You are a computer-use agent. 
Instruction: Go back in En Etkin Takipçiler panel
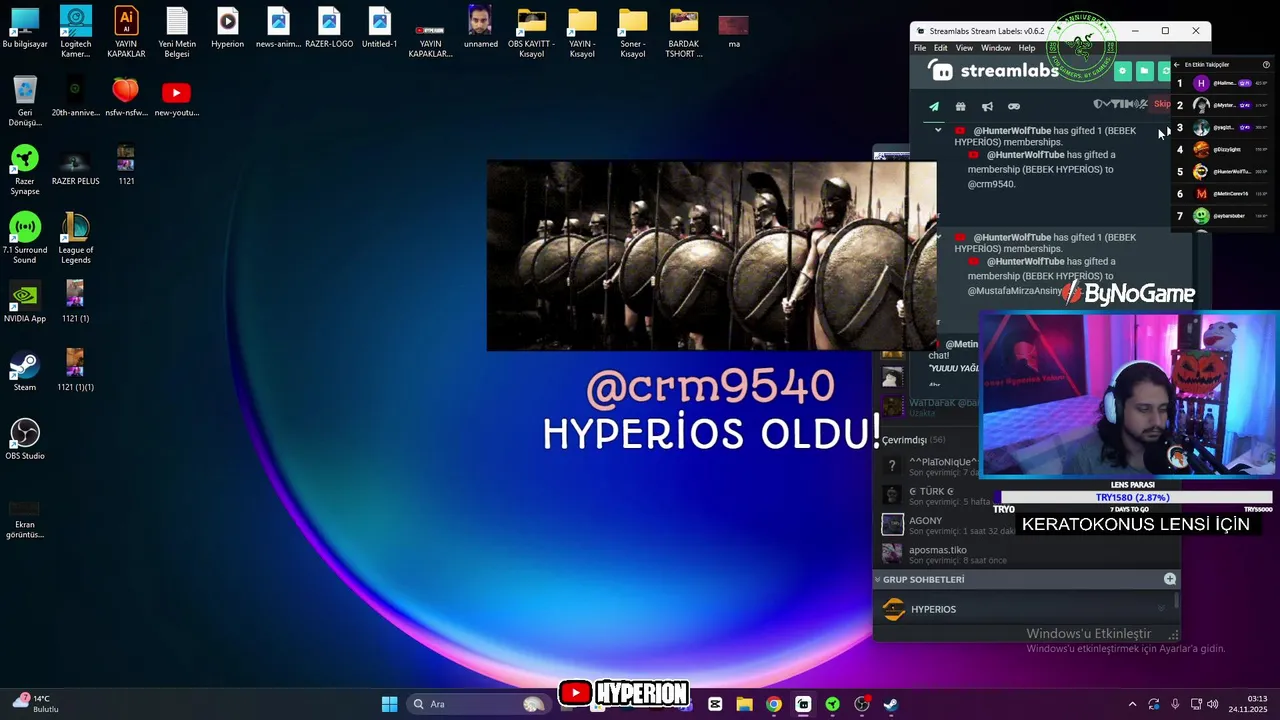(x=1177, y=65)
